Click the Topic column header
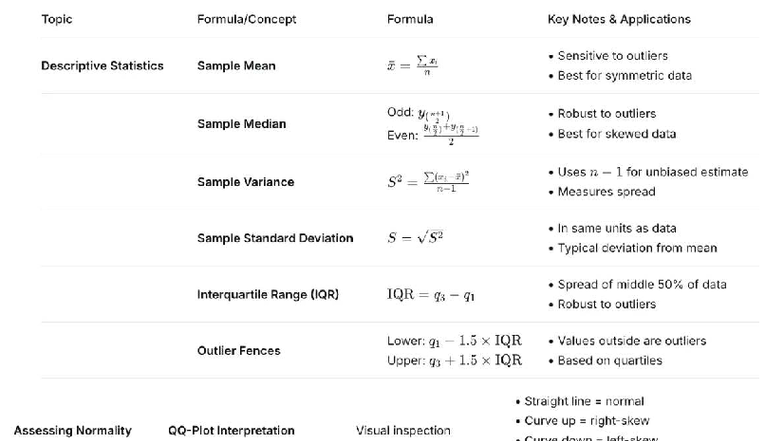This screenshot has height=441, width=784. click(x=57, y=19)
